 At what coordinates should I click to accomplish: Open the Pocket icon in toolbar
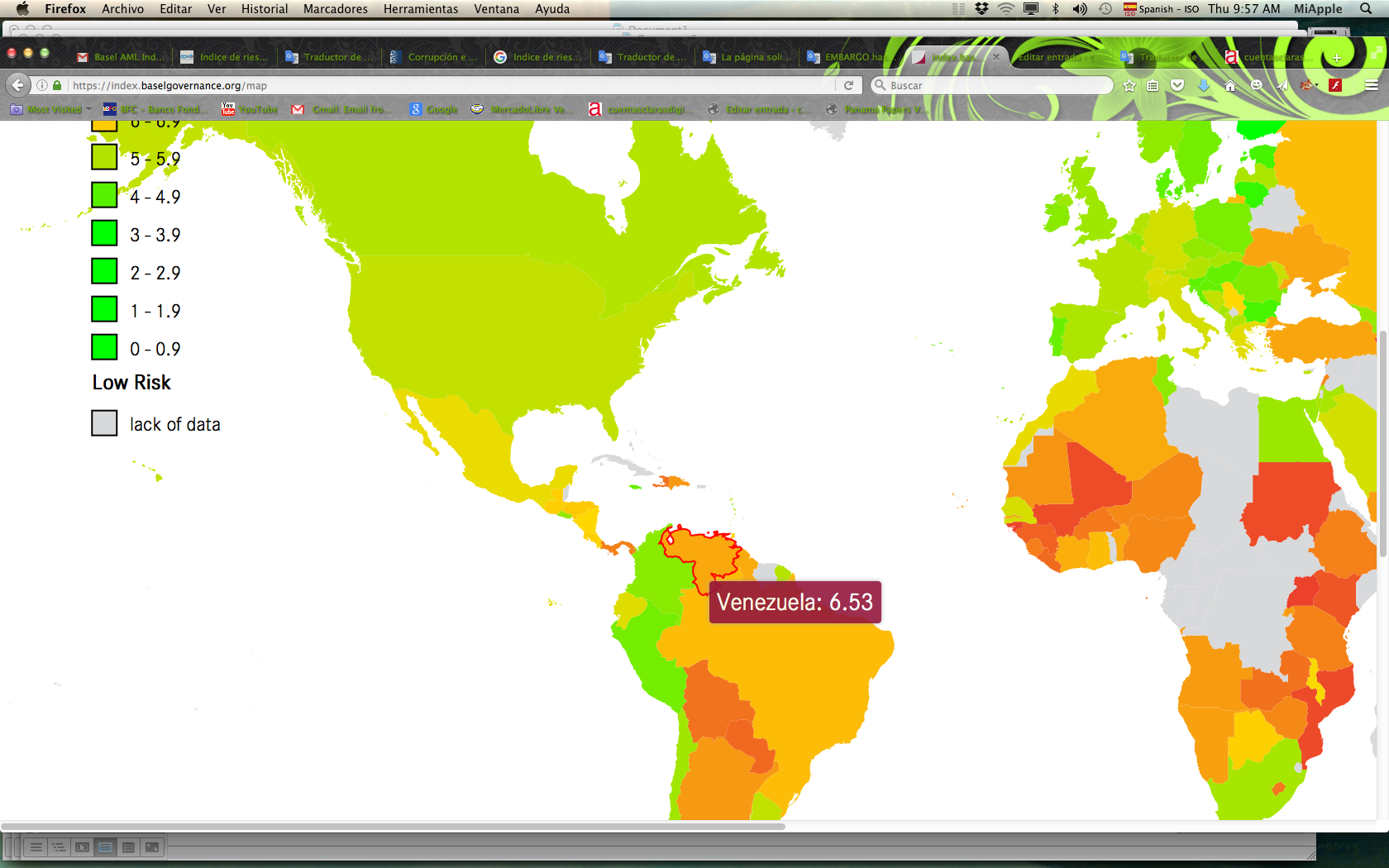tap(1177, 85)
